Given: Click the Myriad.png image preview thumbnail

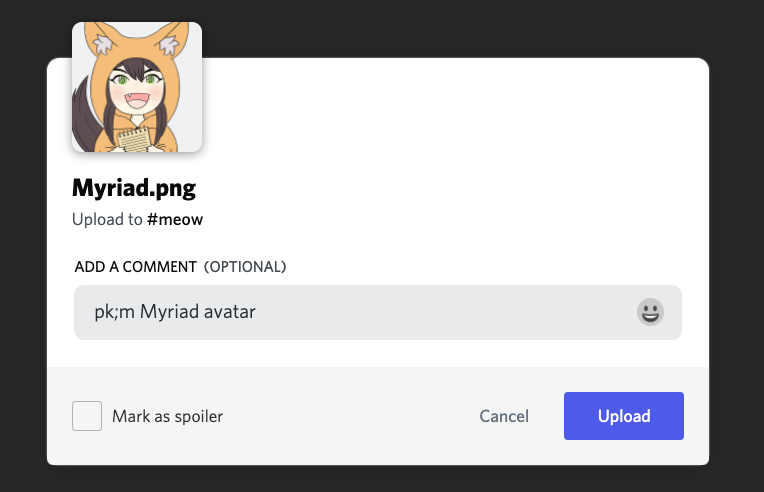Looking at the screenshot, I should click(x=137, y=87).
